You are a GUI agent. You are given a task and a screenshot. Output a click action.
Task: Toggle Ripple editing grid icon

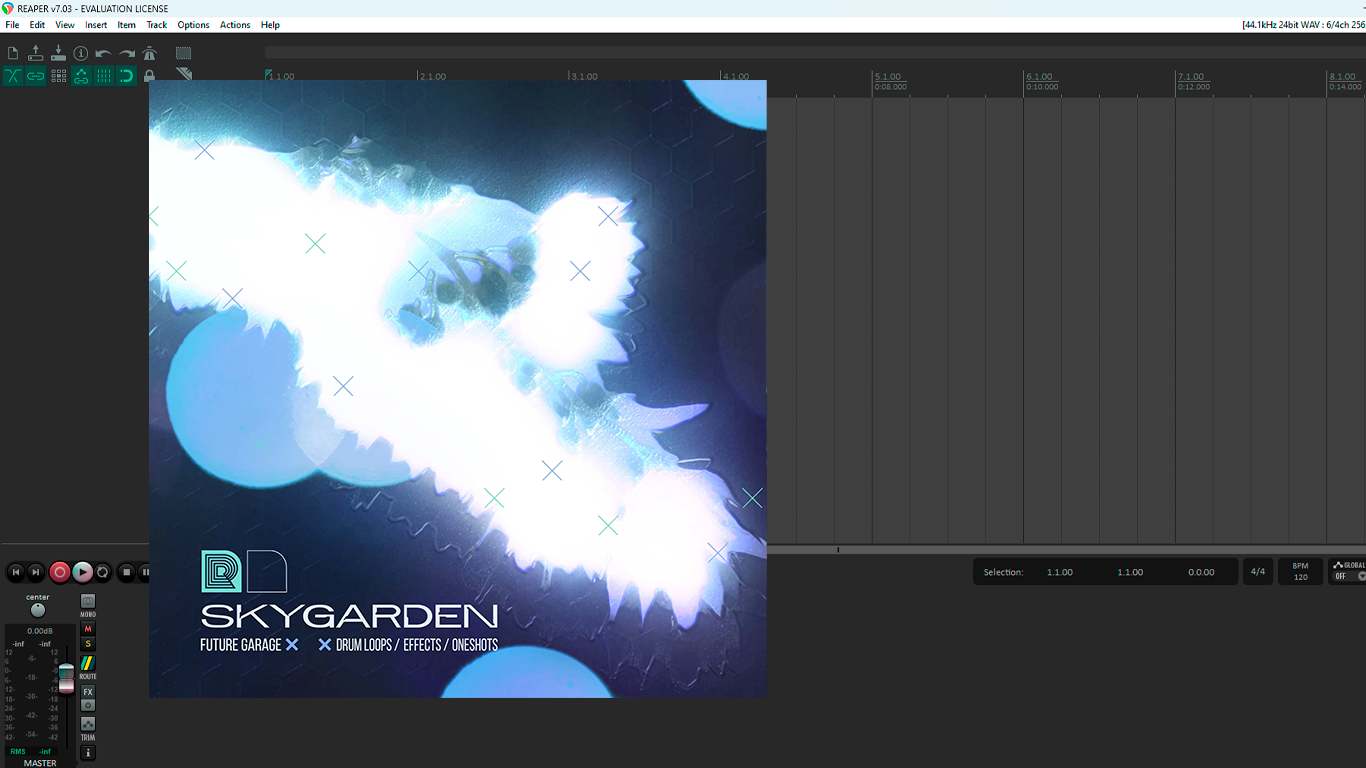58,76
